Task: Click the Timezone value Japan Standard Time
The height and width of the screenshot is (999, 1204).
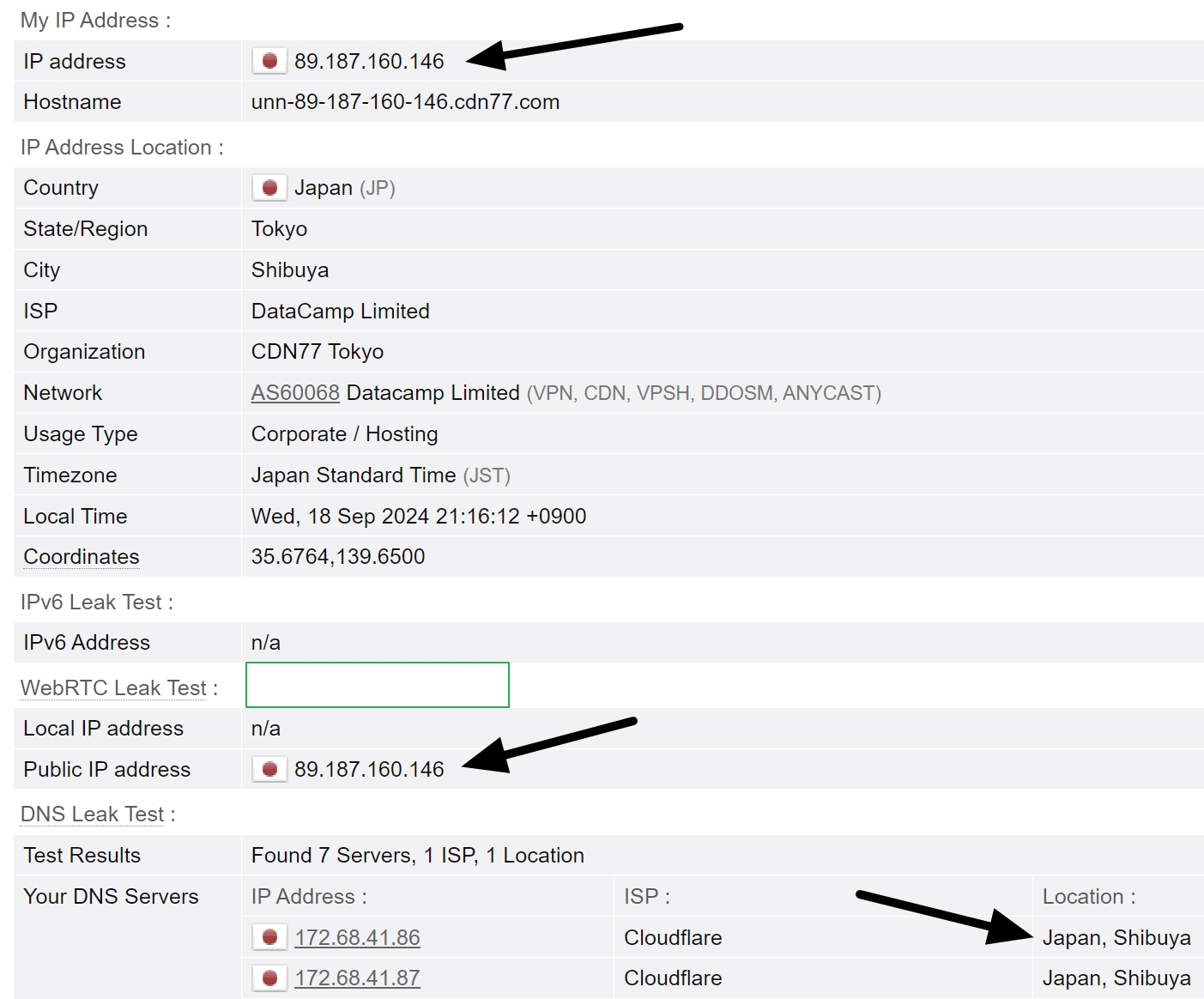Action: [x=353, y=475]
